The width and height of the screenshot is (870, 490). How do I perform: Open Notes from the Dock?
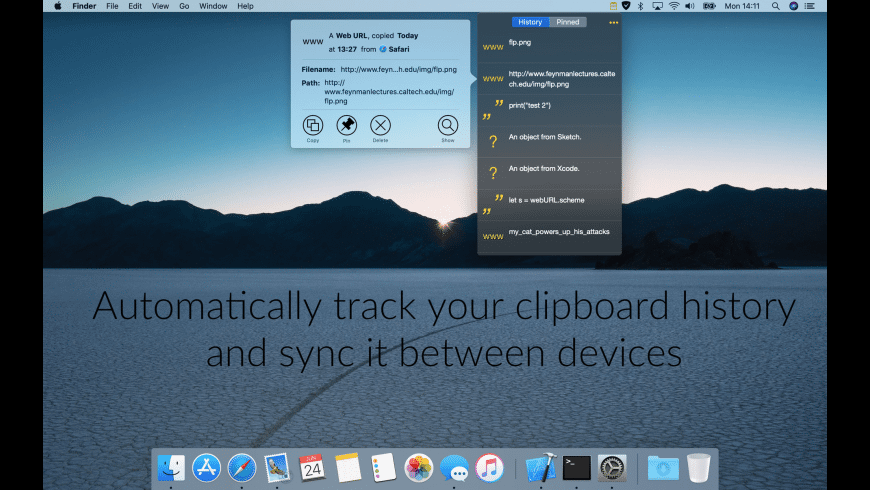click(348, 468)
